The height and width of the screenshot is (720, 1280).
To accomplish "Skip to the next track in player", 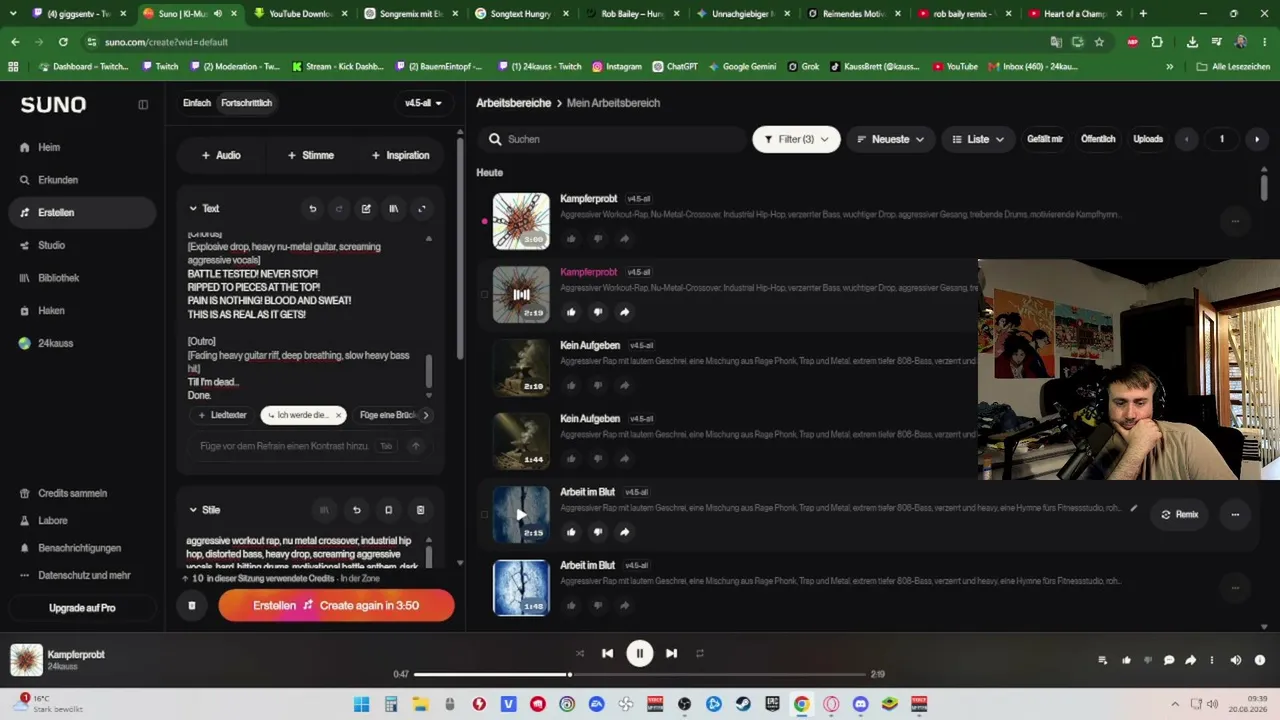I will pos(671,653).
